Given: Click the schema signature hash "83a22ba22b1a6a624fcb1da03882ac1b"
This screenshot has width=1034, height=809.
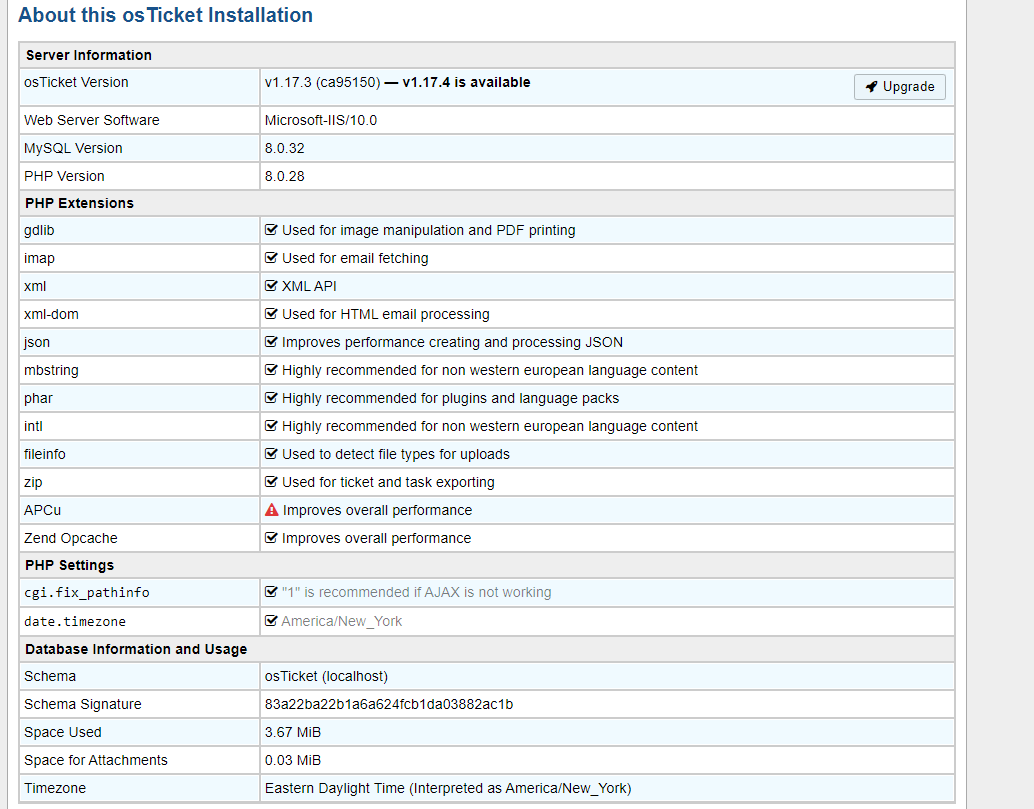Looking at the screenshot, I should click(x=389, y=704).
